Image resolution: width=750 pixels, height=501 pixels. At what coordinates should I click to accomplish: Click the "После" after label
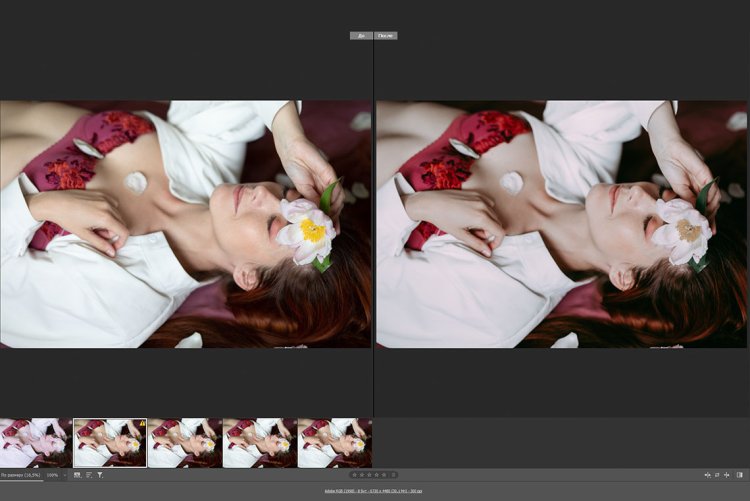(x=386, y=35)
